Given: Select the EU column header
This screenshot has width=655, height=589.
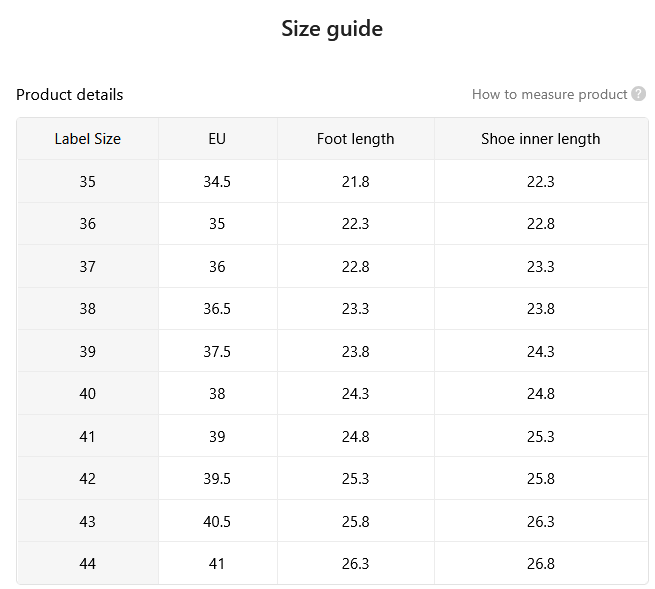Looking at the screenshot, I should pos(217,139).
